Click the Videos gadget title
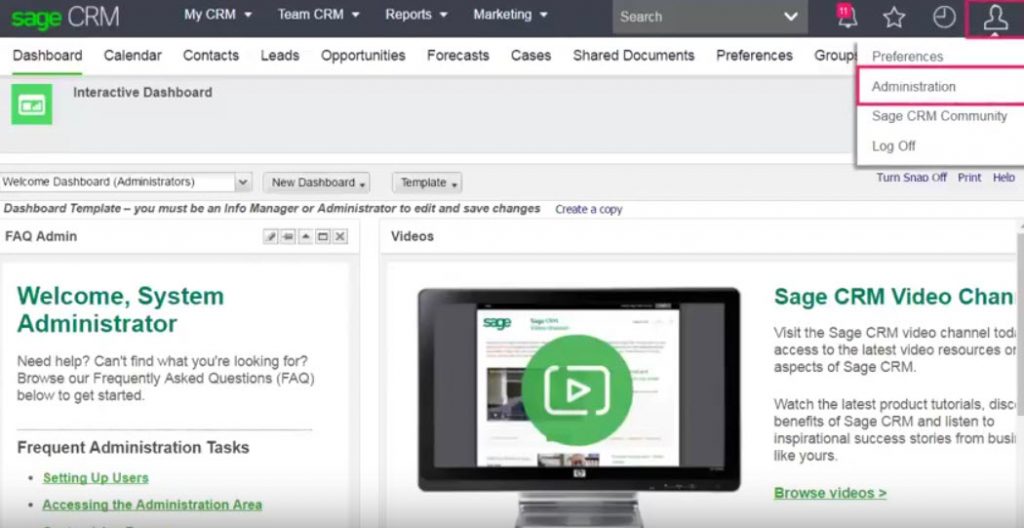Screen dimensions: 1024x528 [x=412, y=237]
